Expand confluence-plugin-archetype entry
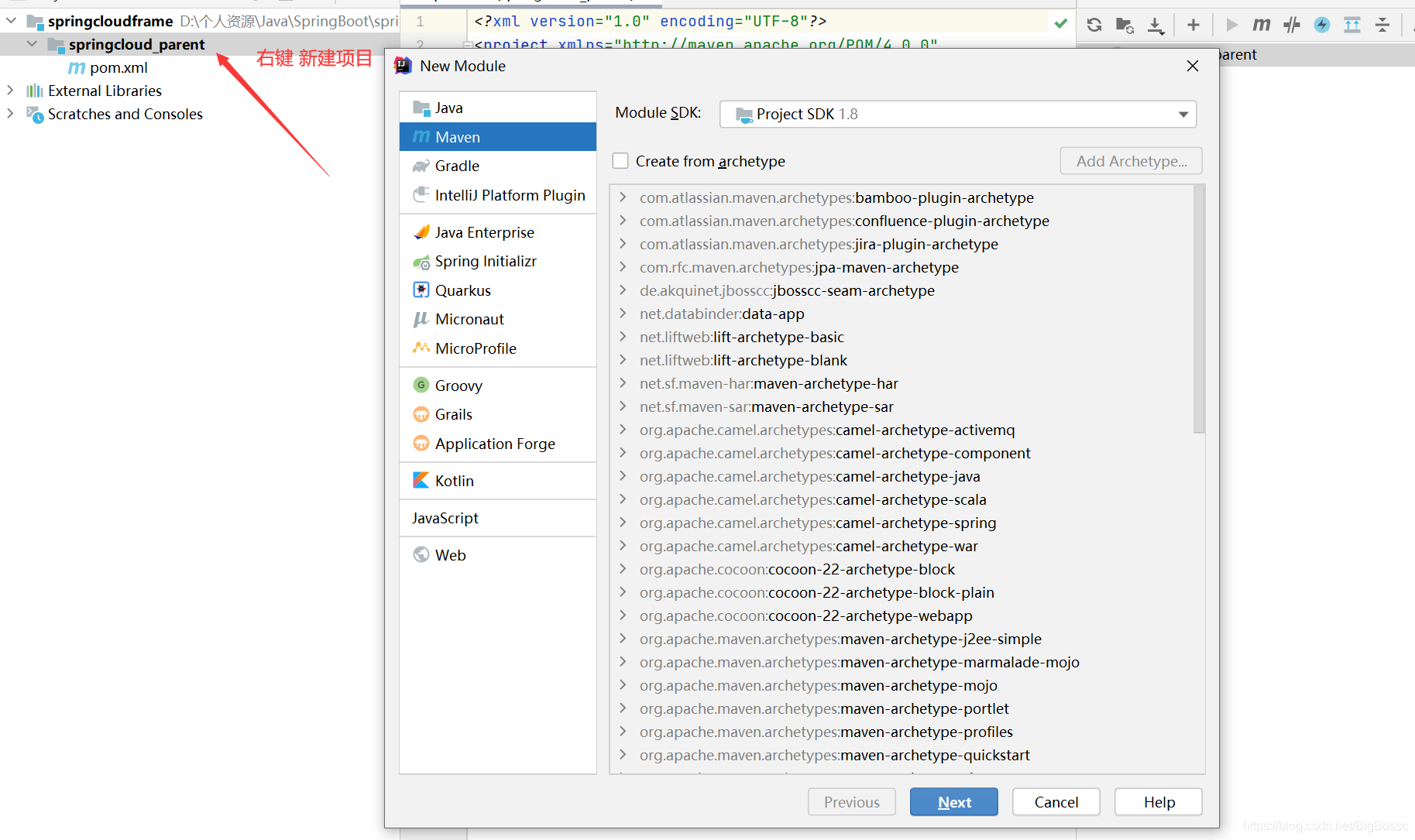This screenshot has height=840, width=1415. 623,221
